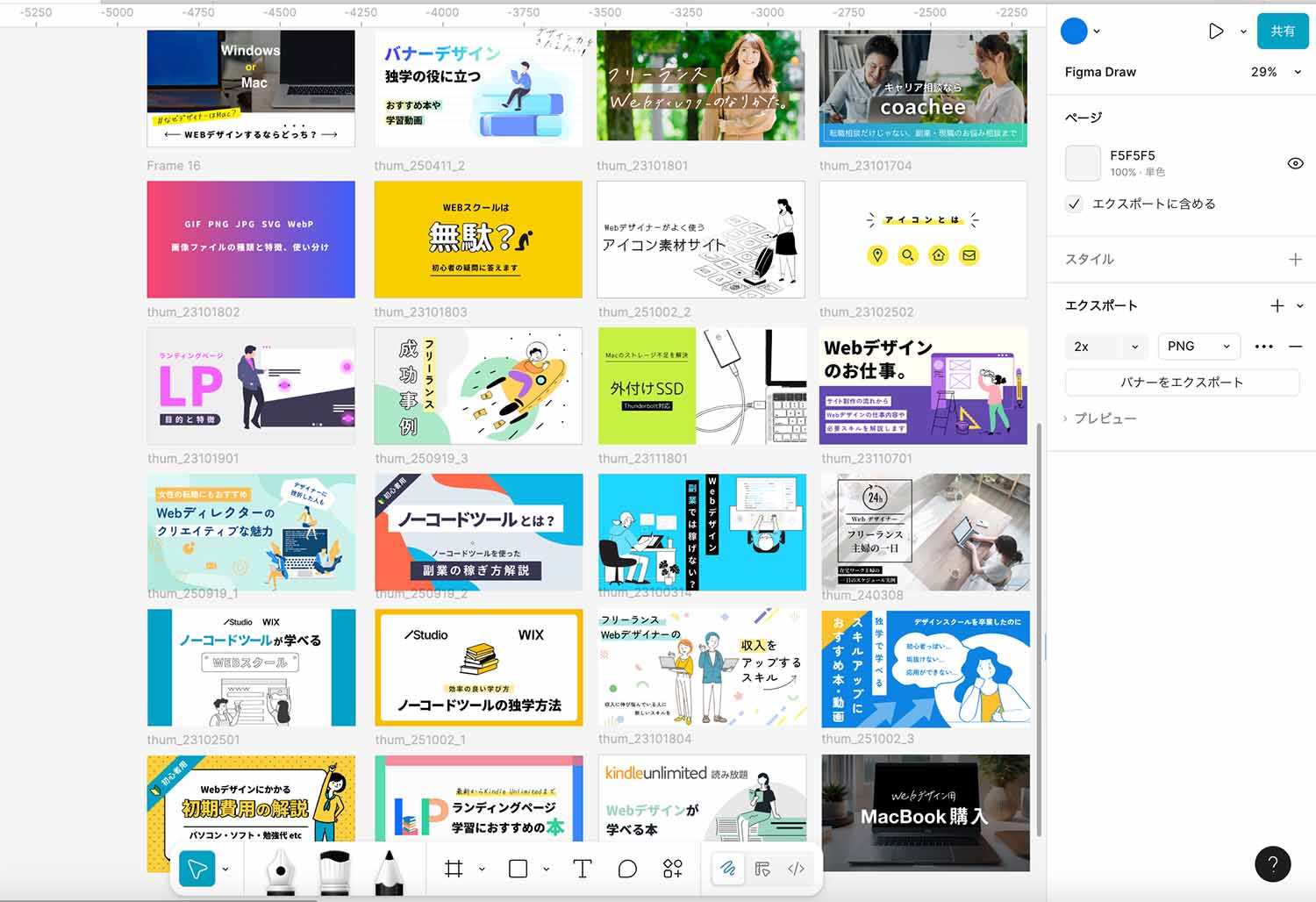Select the Pencil tool
1316x902 pixels.
click(389, 870)
